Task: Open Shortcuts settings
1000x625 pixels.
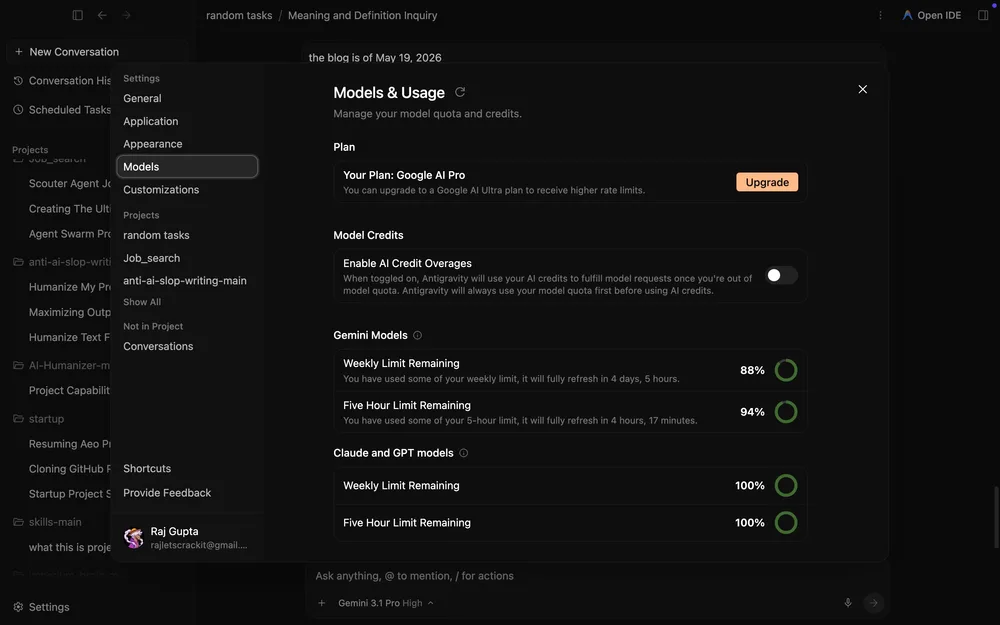Action: (x=147, y=468)
